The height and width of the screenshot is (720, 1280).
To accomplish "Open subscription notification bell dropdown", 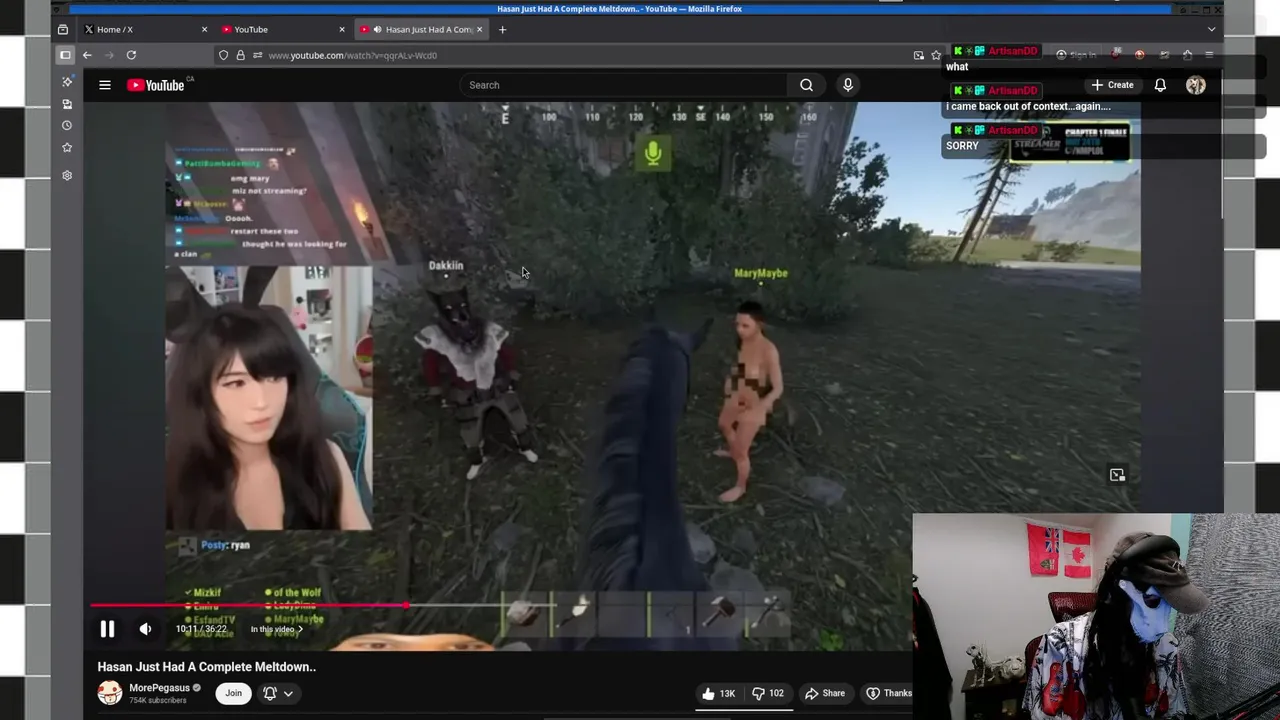I will pos(278,693).
